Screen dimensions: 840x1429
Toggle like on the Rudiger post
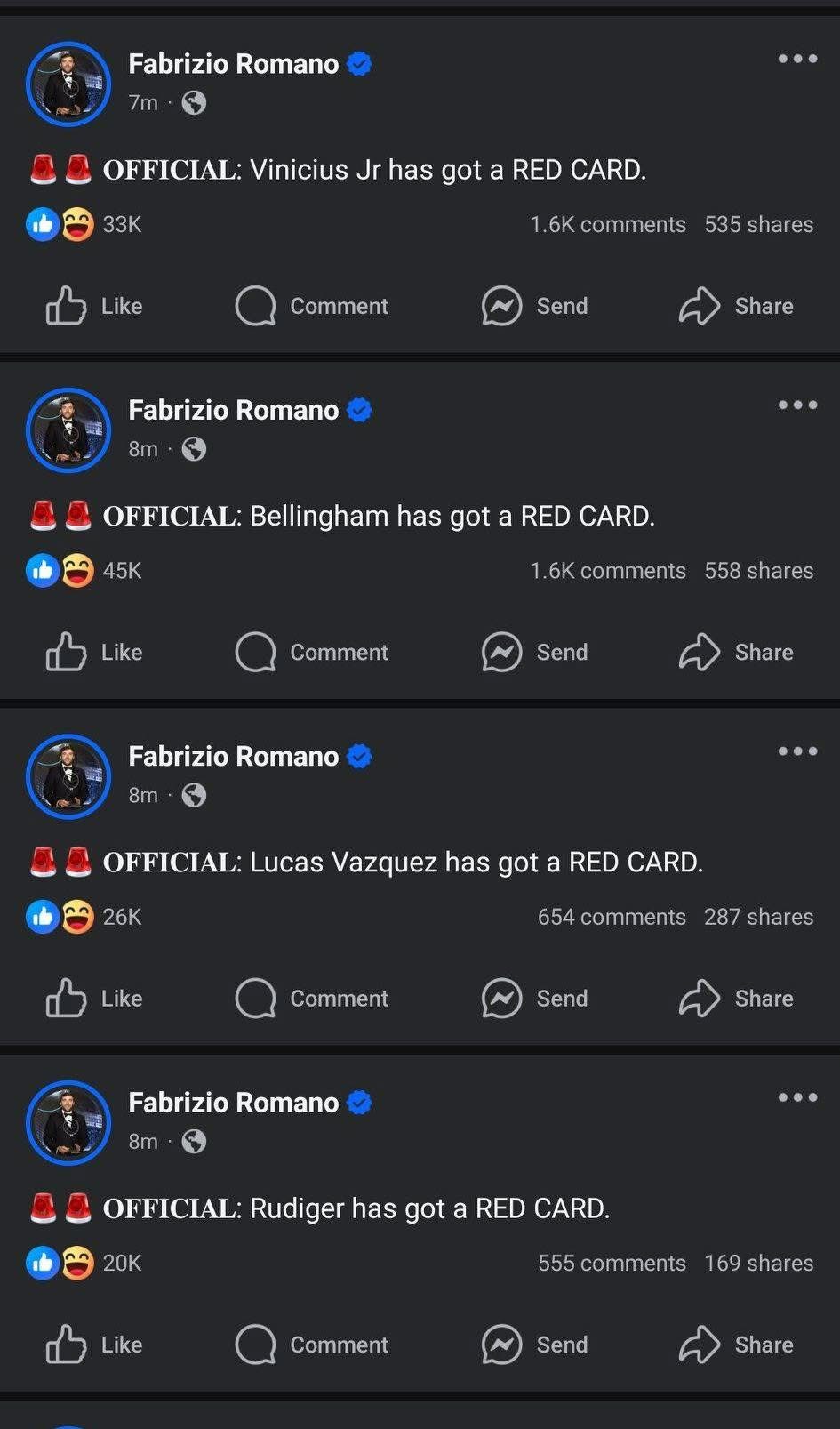pyautogui.click(x=94, y=1345)
